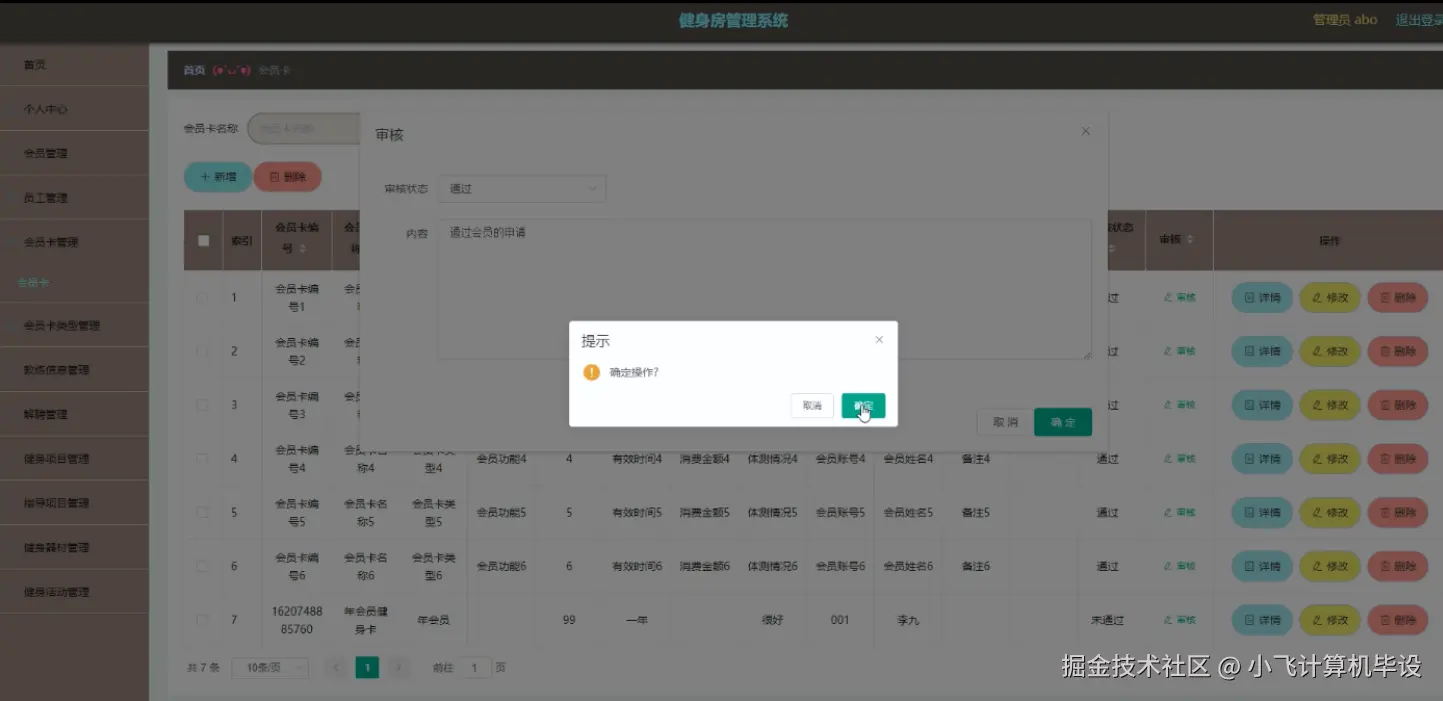
Task: Check the checkbox for row 3
Action: (x=202, y=405)
